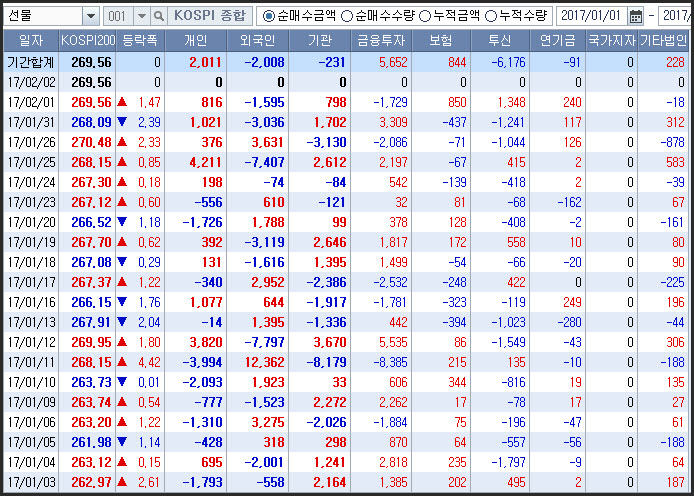
Task: Click the 금융투자 column header
Action: coord(381,41)
